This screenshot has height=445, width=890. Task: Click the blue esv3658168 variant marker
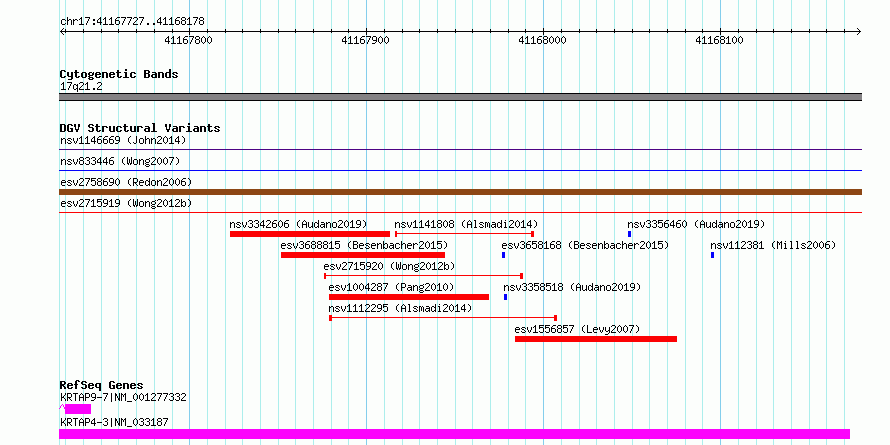point(503,255)
